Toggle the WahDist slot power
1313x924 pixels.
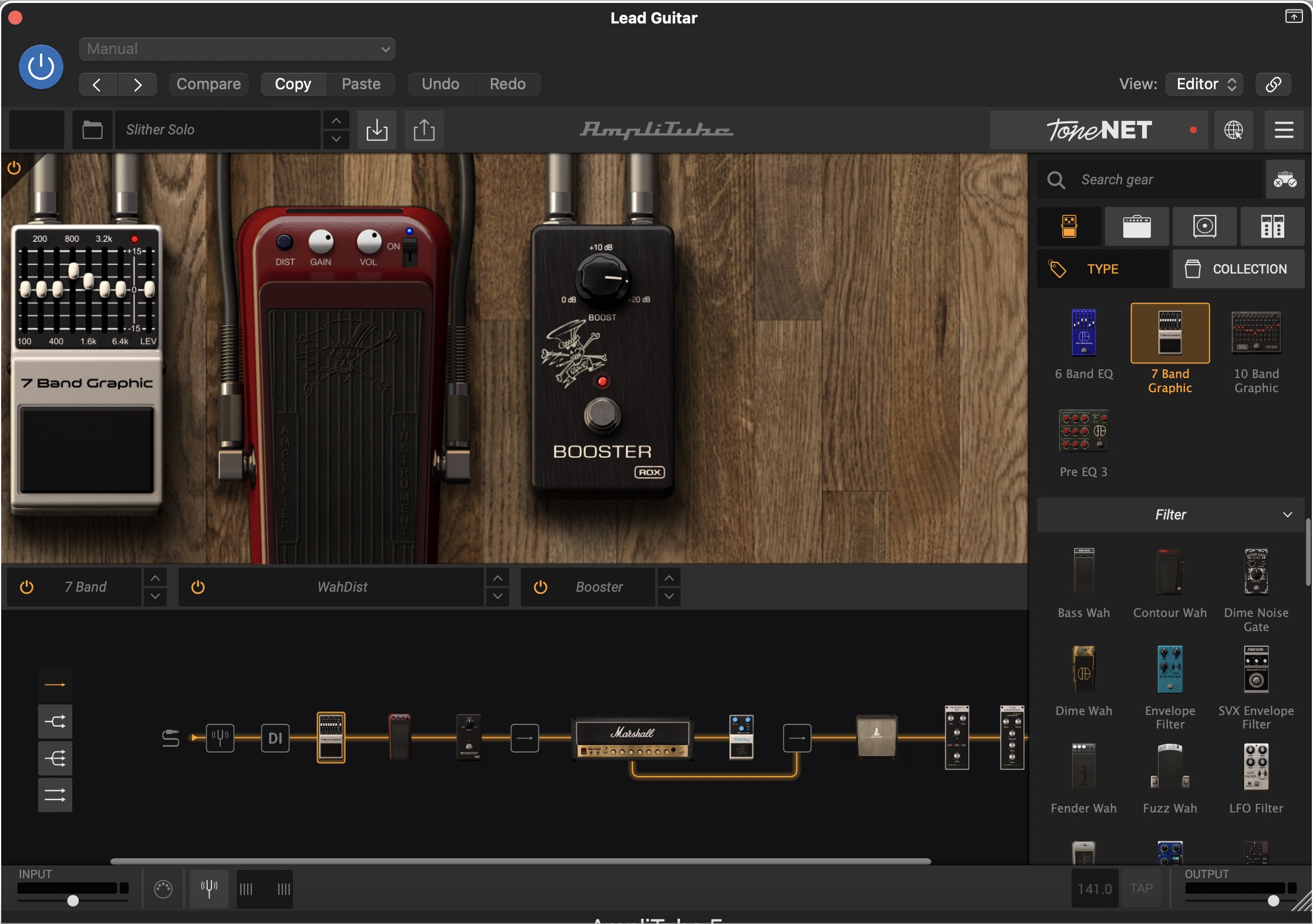pyautogui.click(x=198, y=587)
